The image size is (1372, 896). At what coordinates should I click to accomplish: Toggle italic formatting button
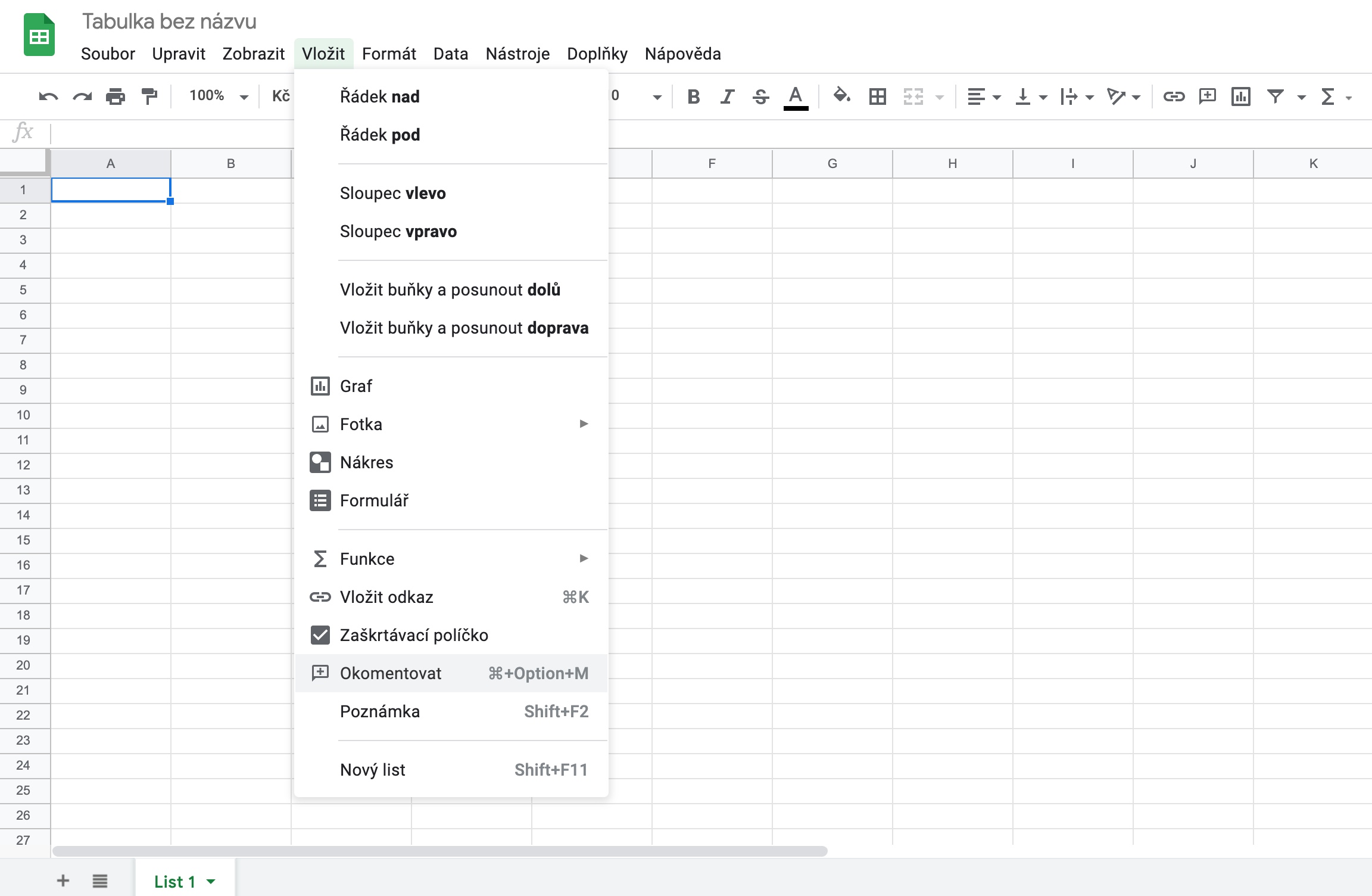pos(726,97)
